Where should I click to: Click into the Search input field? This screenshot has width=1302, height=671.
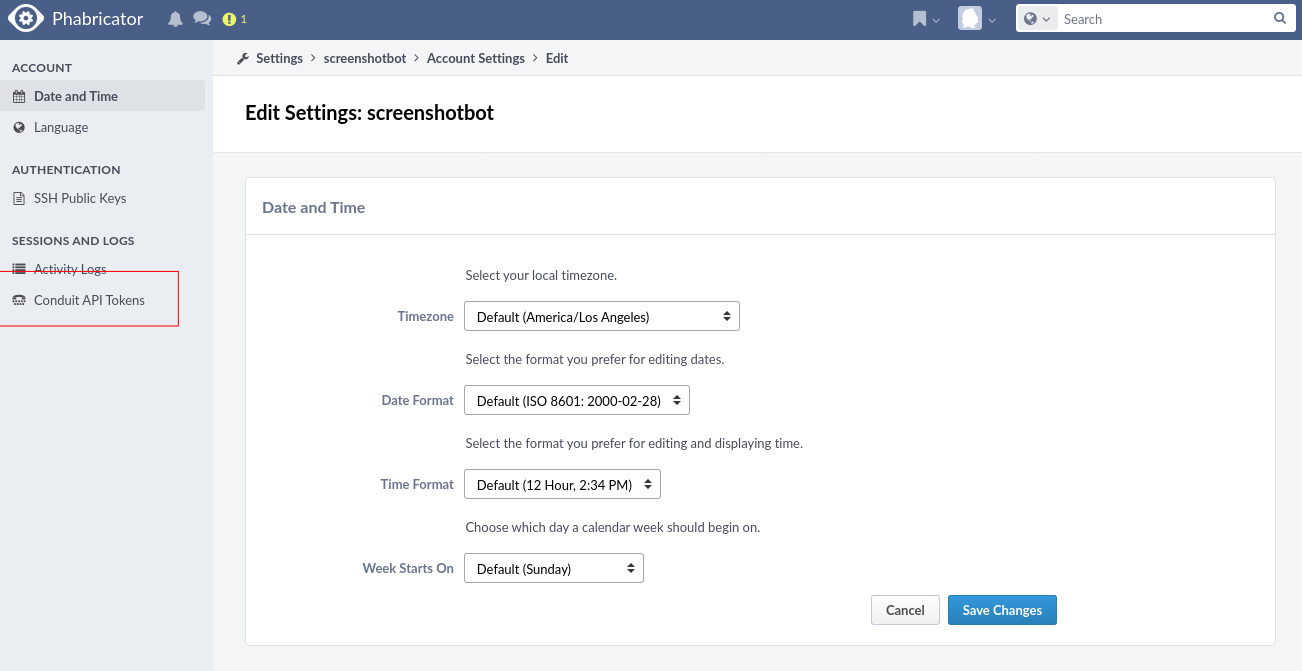pyautogui.click(x=1162, y=19)
